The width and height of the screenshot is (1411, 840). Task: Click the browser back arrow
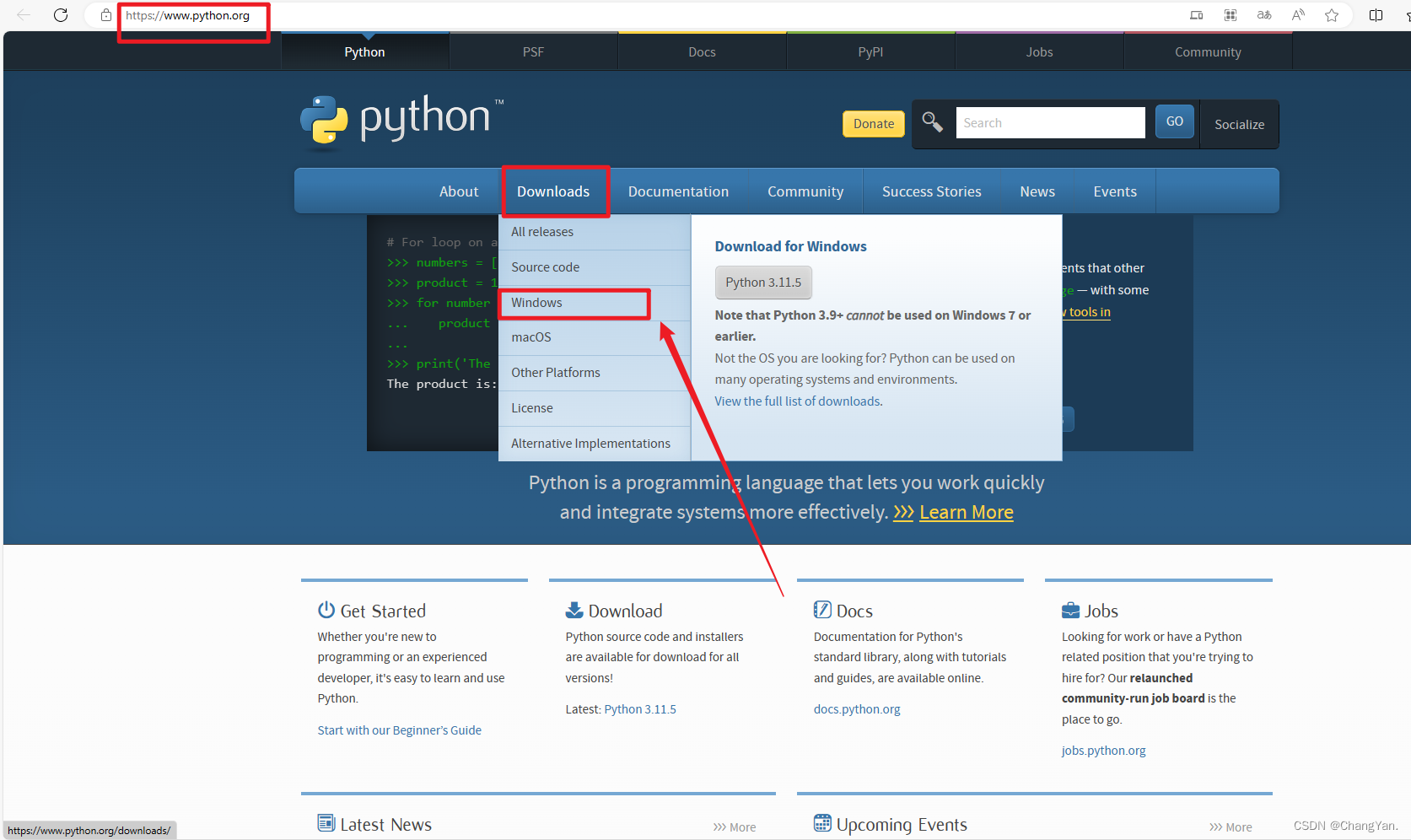[x=24, y=15]
